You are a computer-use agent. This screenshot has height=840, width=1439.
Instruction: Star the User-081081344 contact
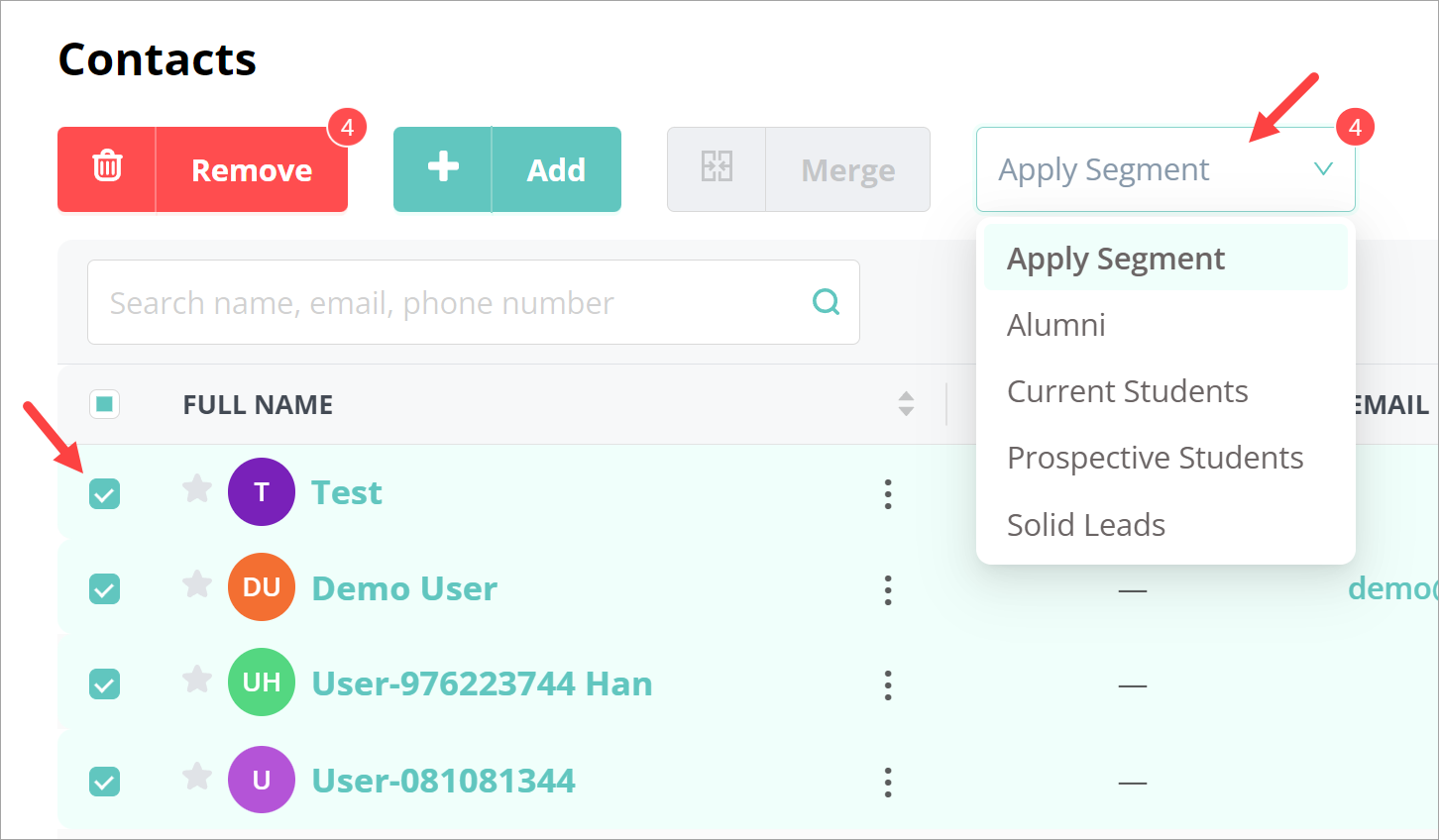click(x=197, y=777)
